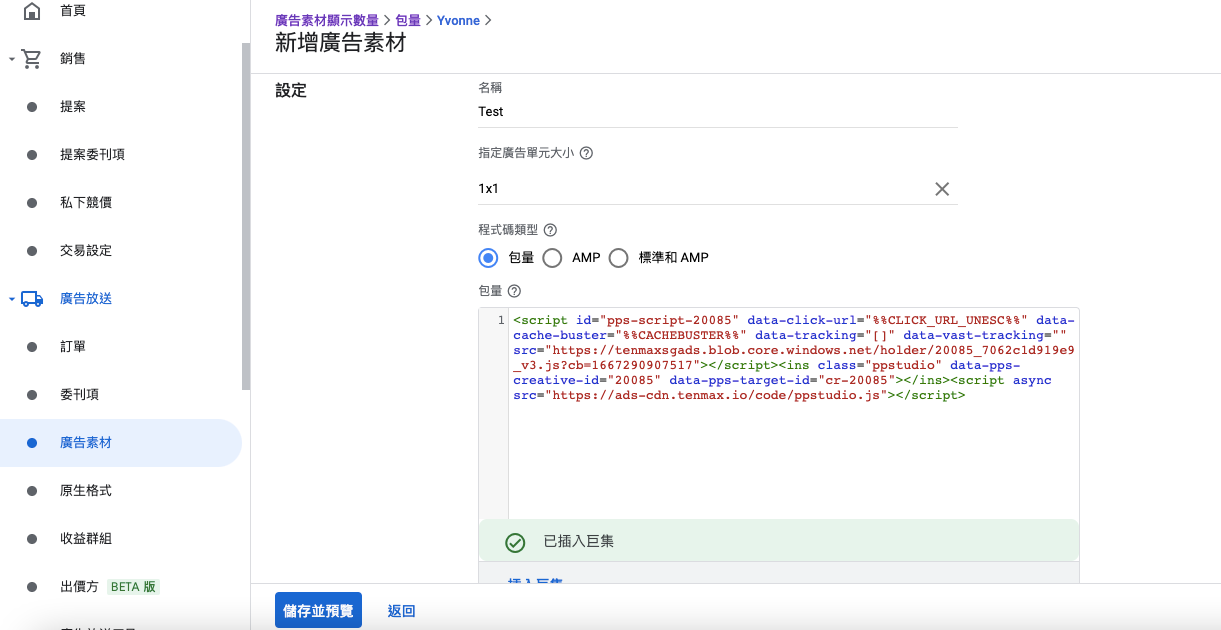Open 私下競價 menu item
The width and height of the screenshot is (1221, 630).
coord(86,203)
